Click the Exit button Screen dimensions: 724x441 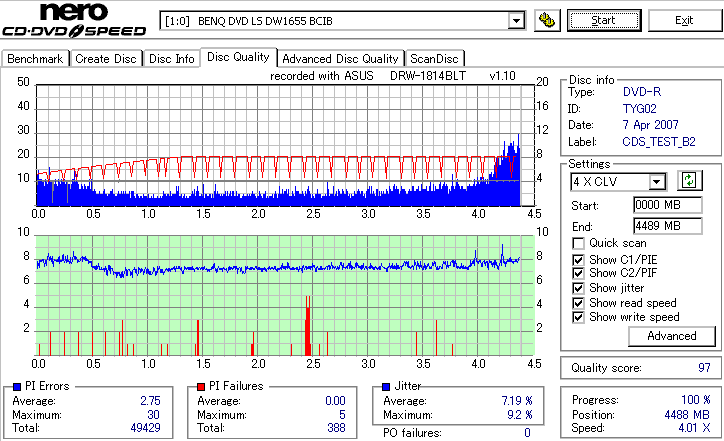(x=684, y=20)
